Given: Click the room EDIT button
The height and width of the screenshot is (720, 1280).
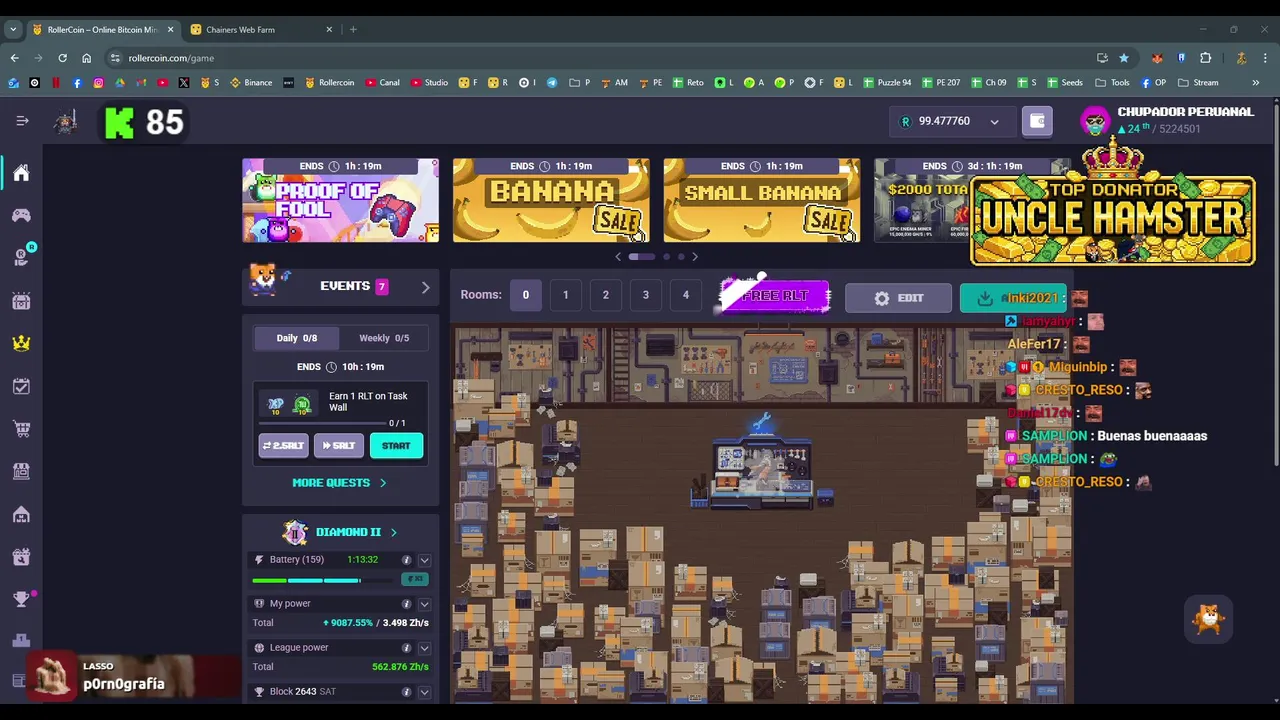Looking at the screenshot, I should [898, 298].
